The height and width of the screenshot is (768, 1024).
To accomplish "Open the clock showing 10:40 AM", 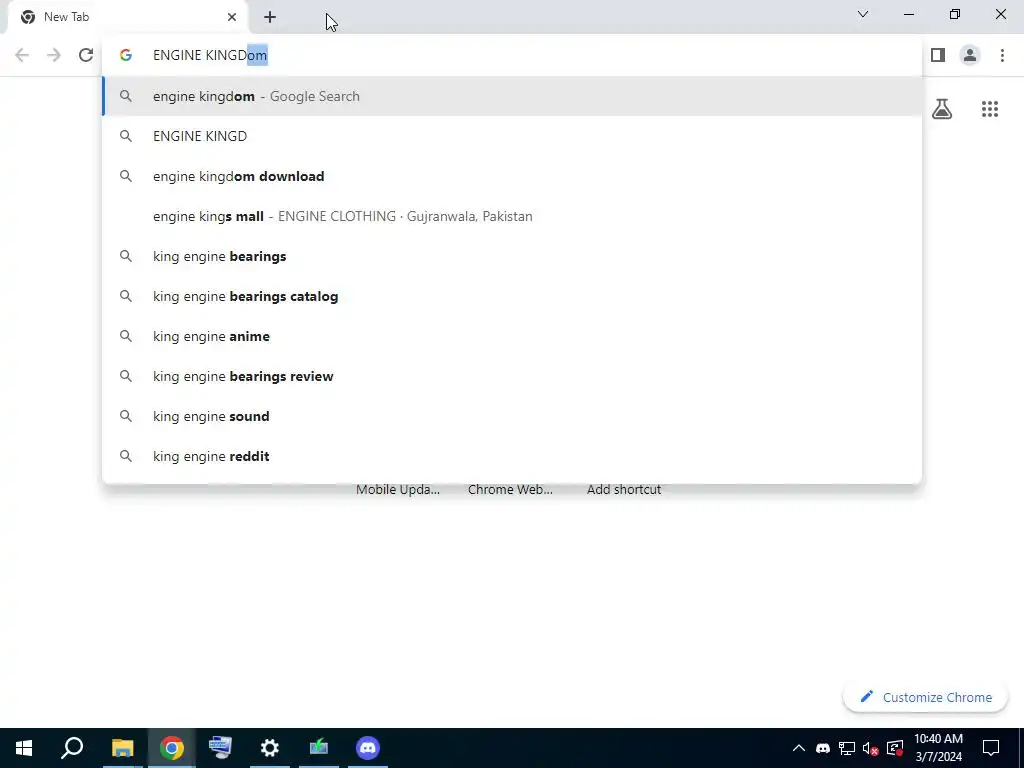I will (938, 748).
